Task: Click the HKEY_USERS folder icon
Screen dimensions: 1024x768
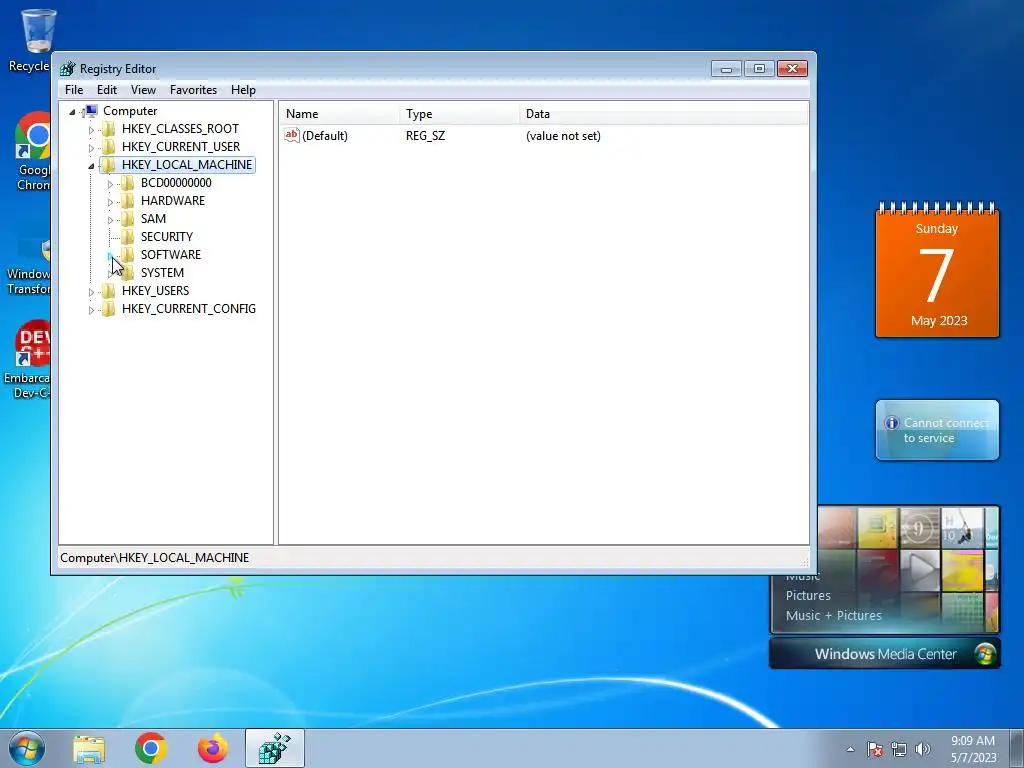Action: (109, 291)
